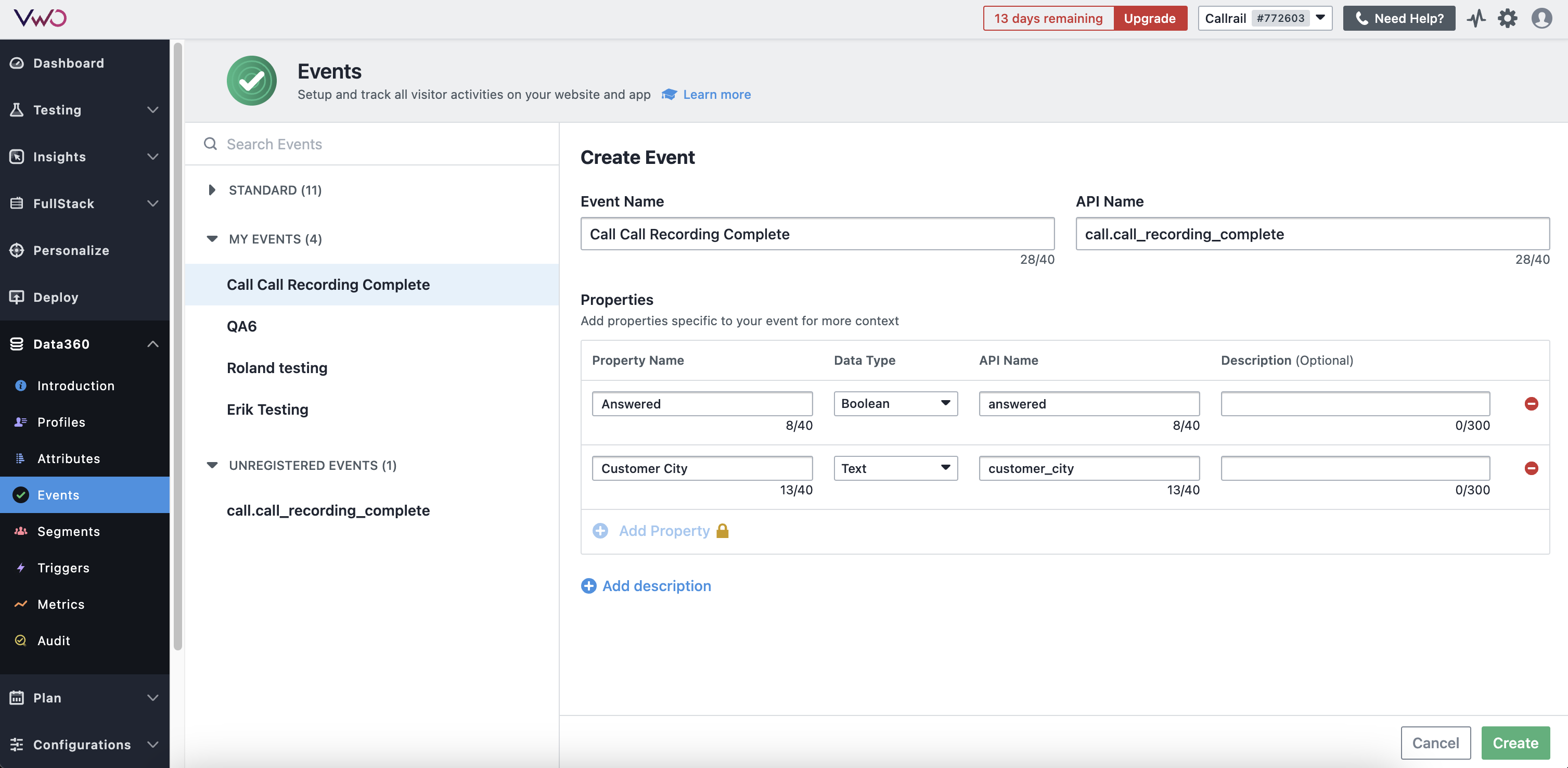Click the VWO logo

point(40,18)
